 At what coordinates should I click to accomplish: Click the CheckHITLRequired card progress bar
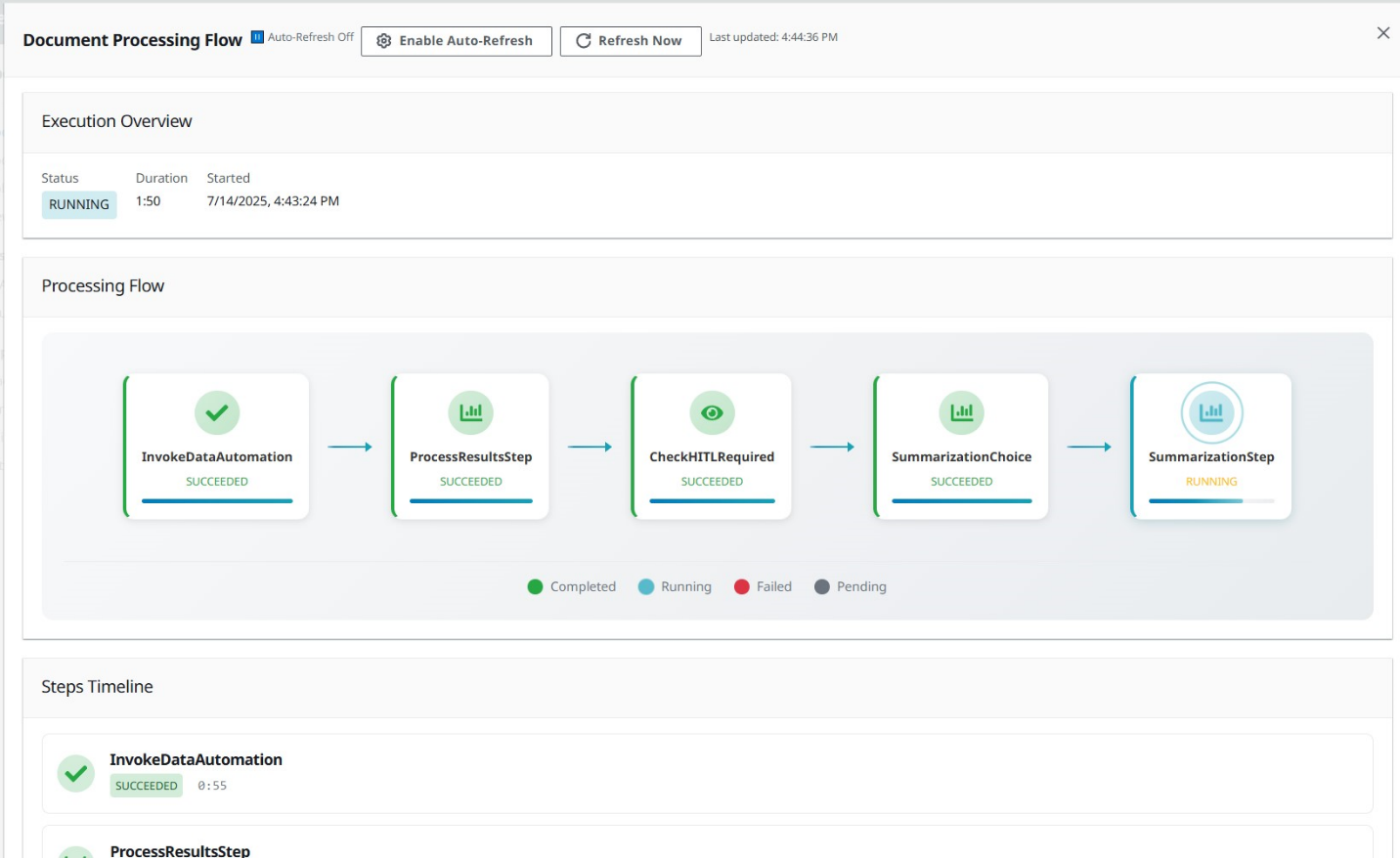pos(712,501)
